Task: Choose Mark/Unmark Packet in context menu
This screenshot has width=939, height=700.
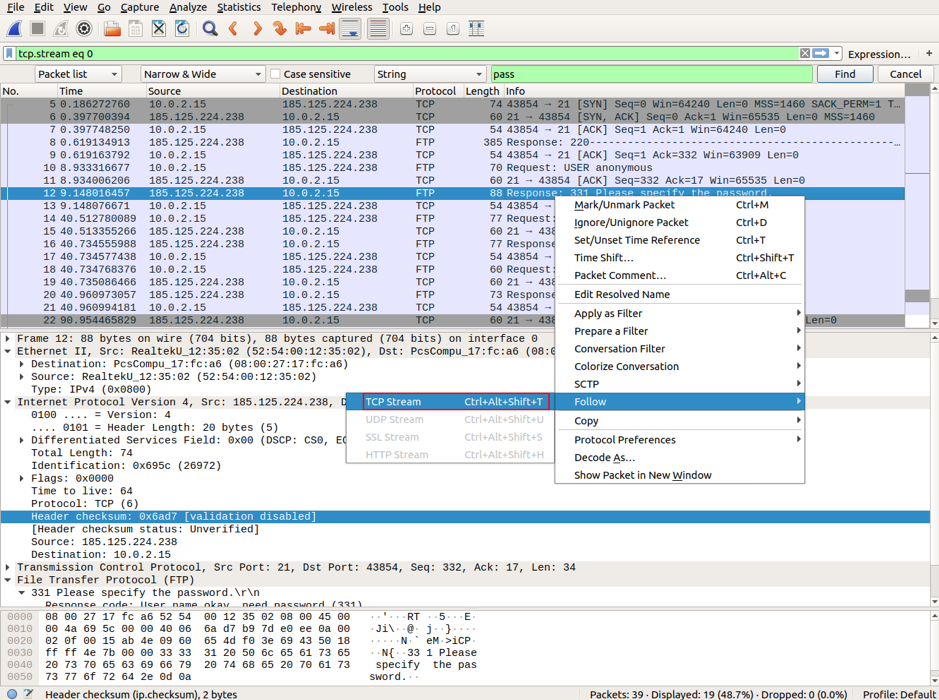Action: (624, 205)
